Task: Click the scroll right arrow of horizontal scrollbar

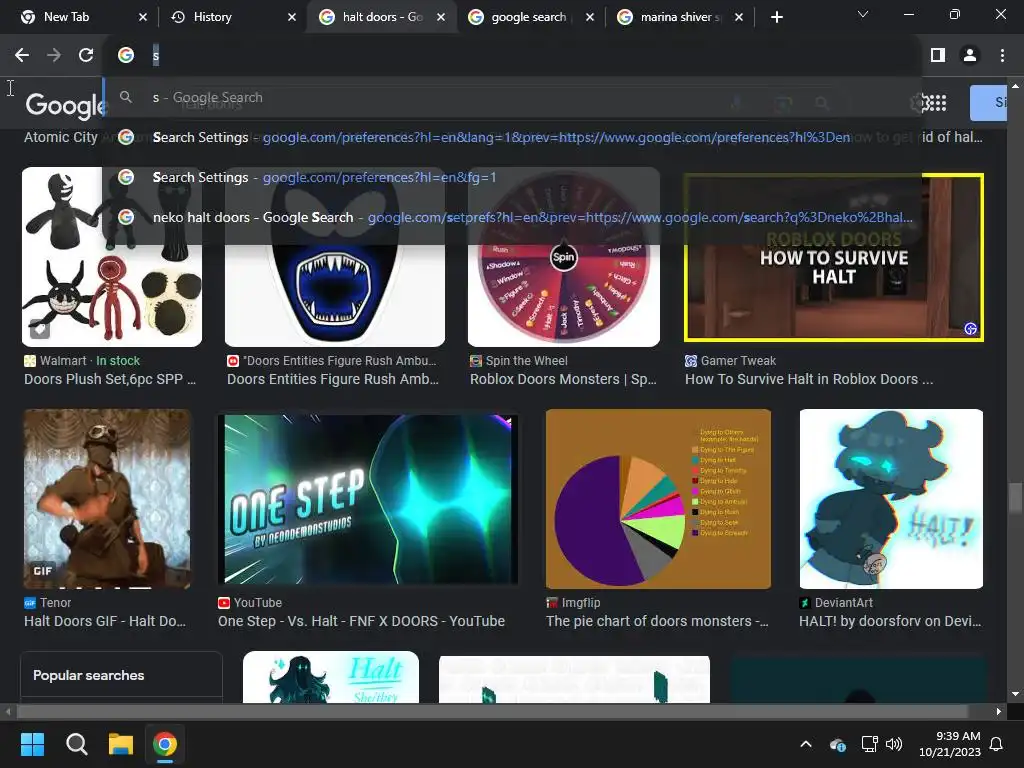Action: click(x=999, y=711)
